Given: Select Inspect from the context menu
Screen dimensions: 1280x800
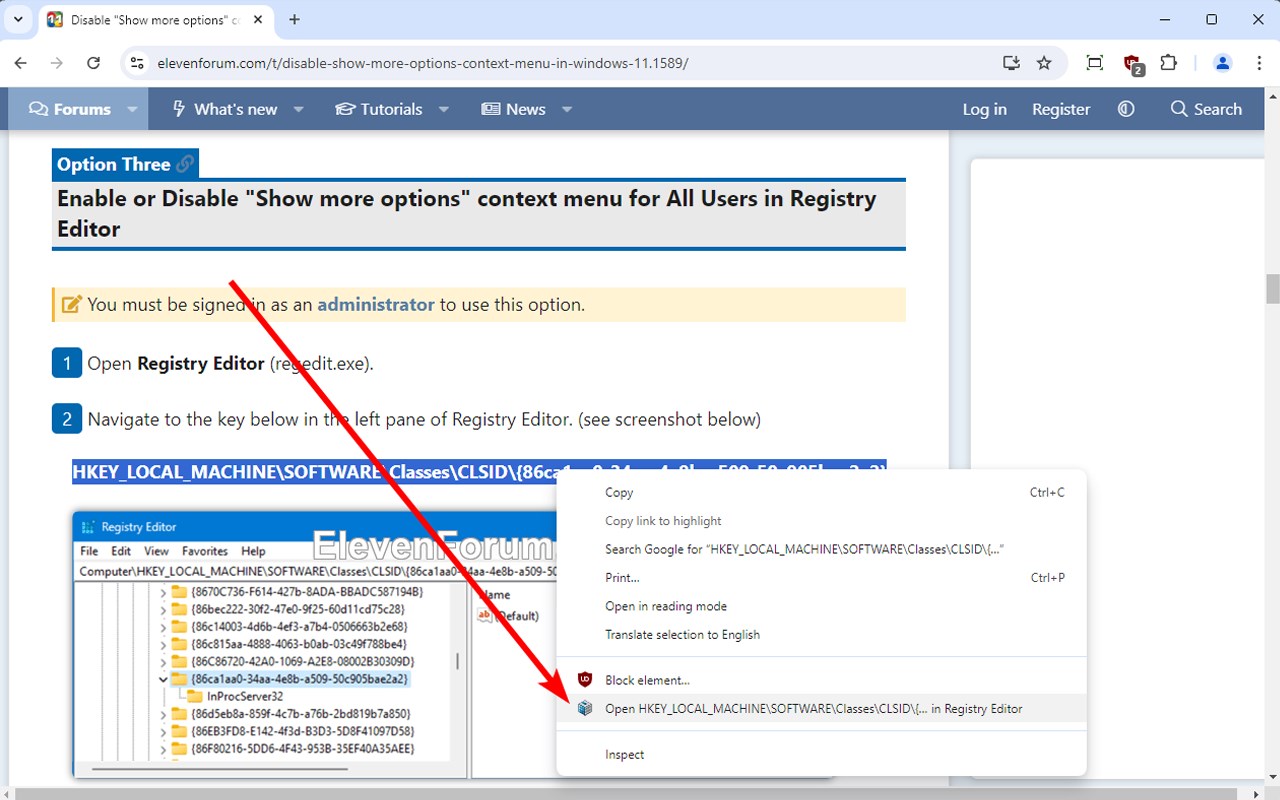Looking at the screenshot, I should (x=821, y=755).
